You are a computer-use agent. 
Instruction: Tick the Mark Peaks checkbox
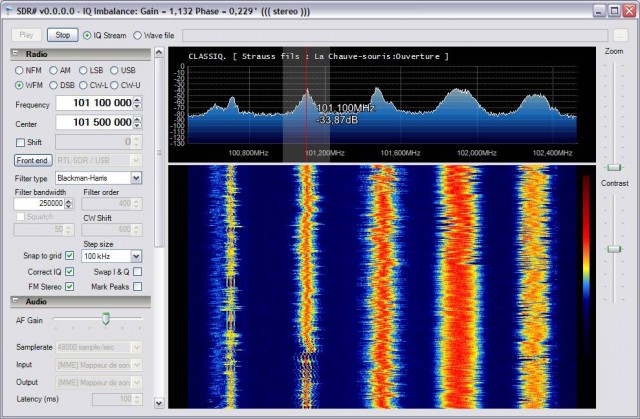pyautogui.click(x=138, y=286)
